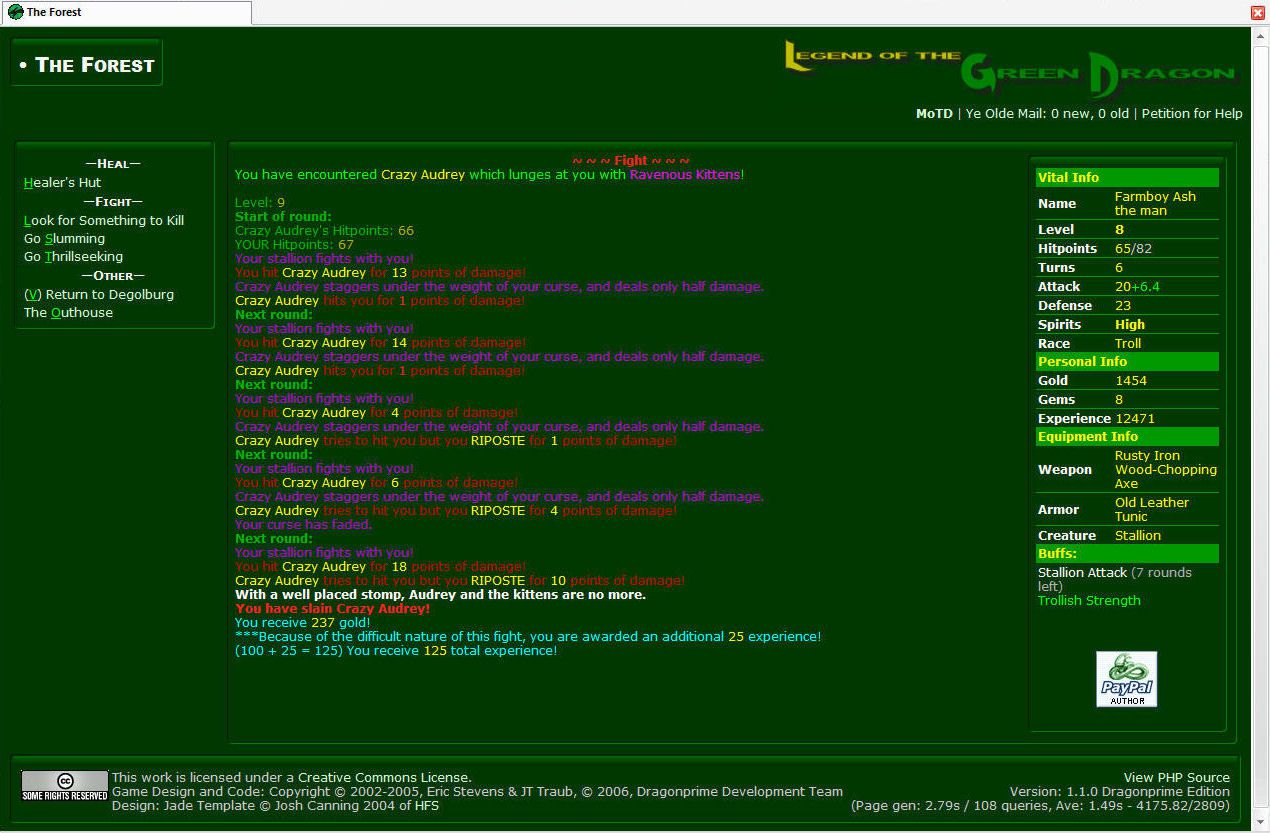
Task: Select Go Thrillseeking option
Action: pos(73,256)
